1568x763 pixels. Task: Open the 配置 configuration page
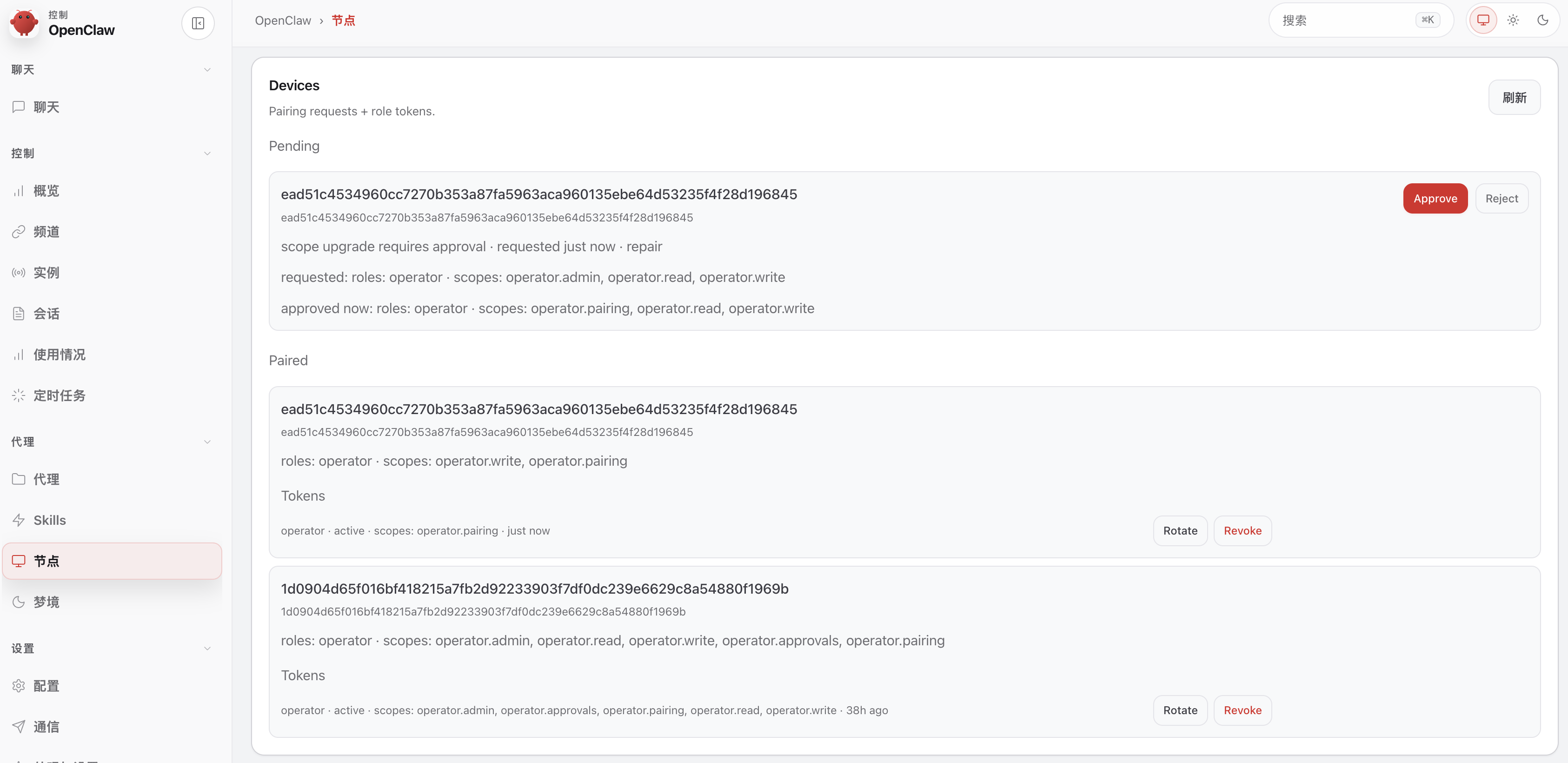[112, 686]
